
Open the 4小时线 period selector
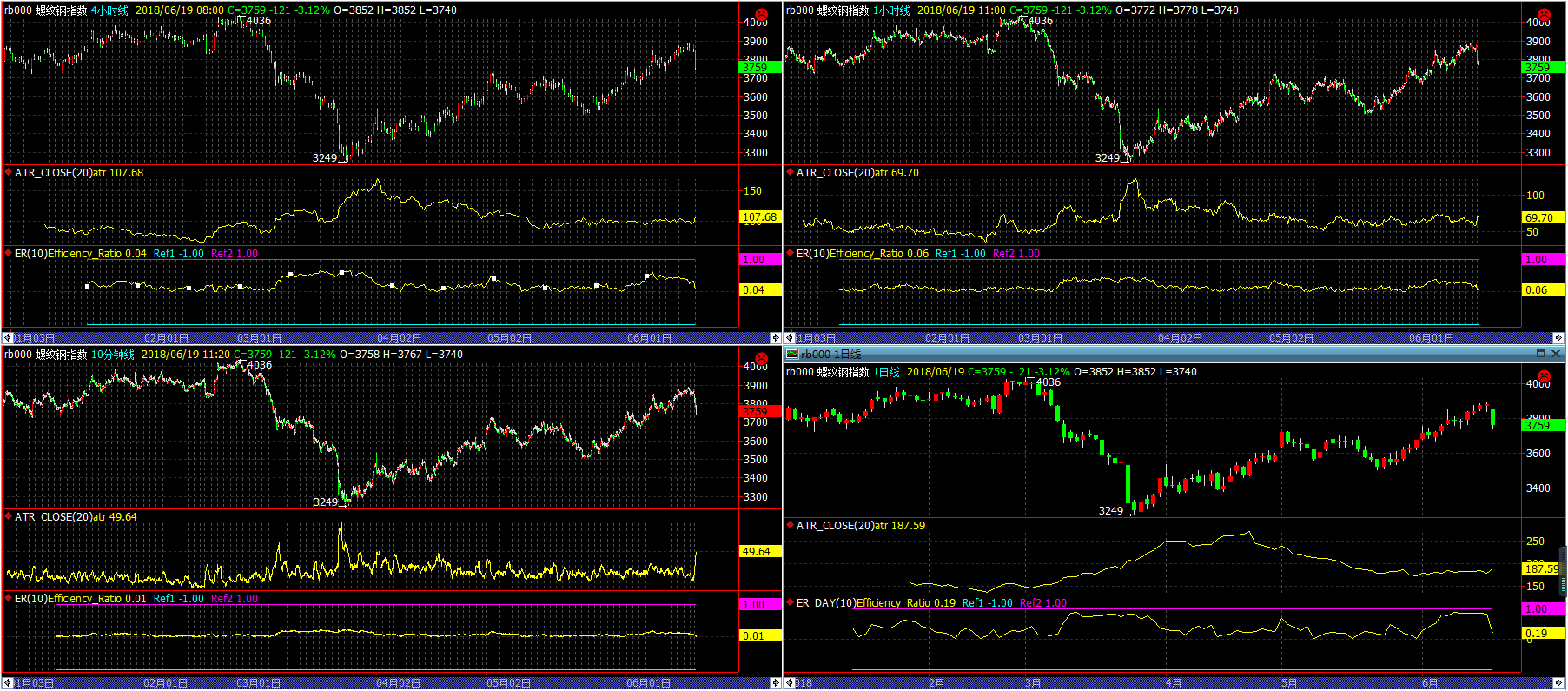coord(109,10)
